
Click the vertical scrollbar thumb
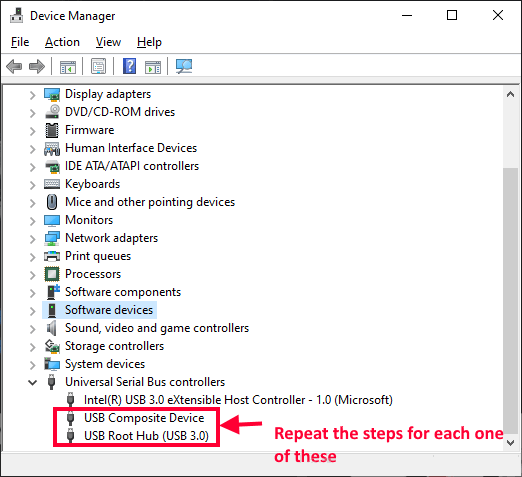510,301
